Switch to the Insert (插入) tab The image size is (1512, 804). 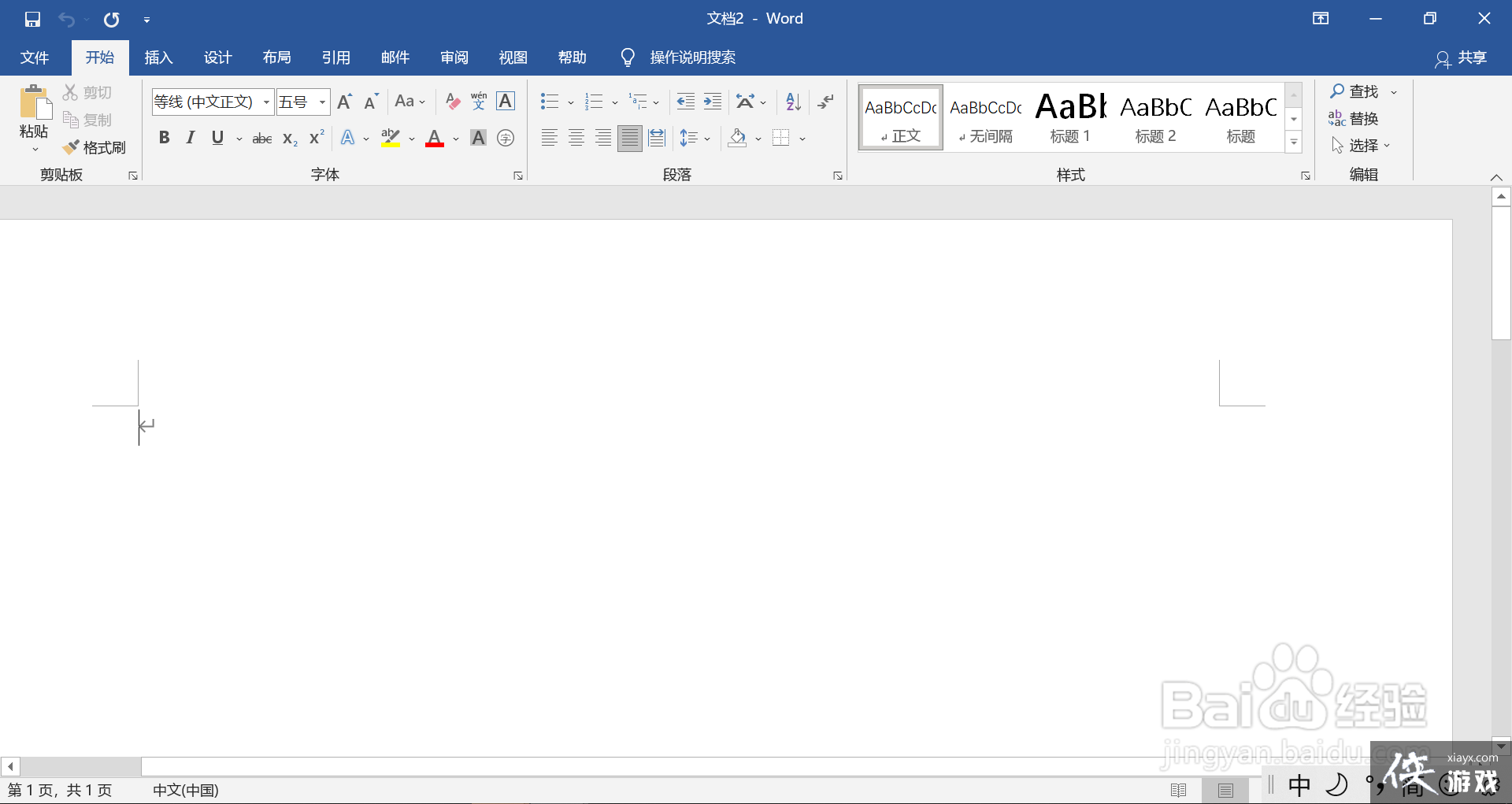tap(158, 57)
